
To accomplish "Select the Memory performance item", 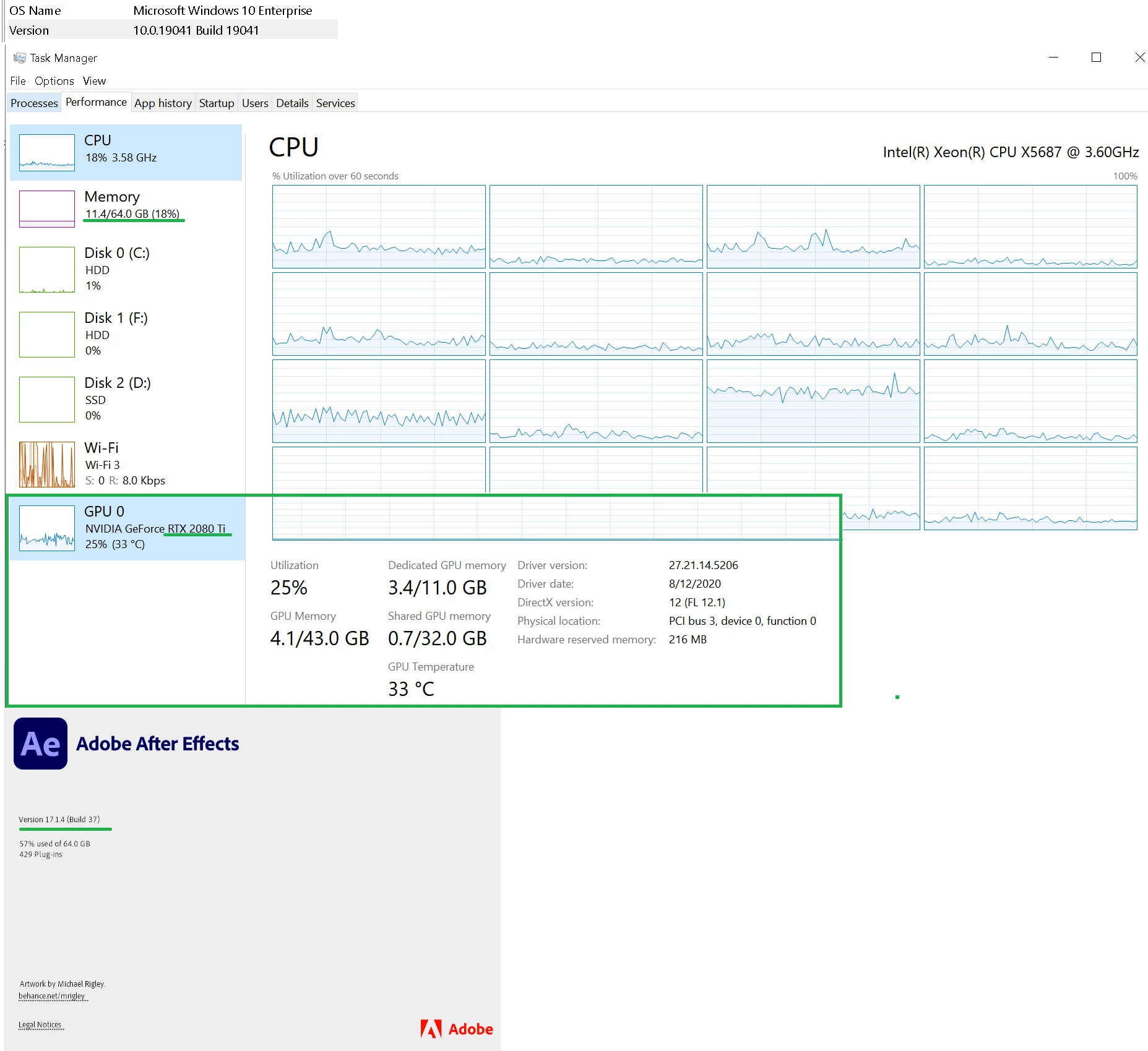I will coord(126,208).
